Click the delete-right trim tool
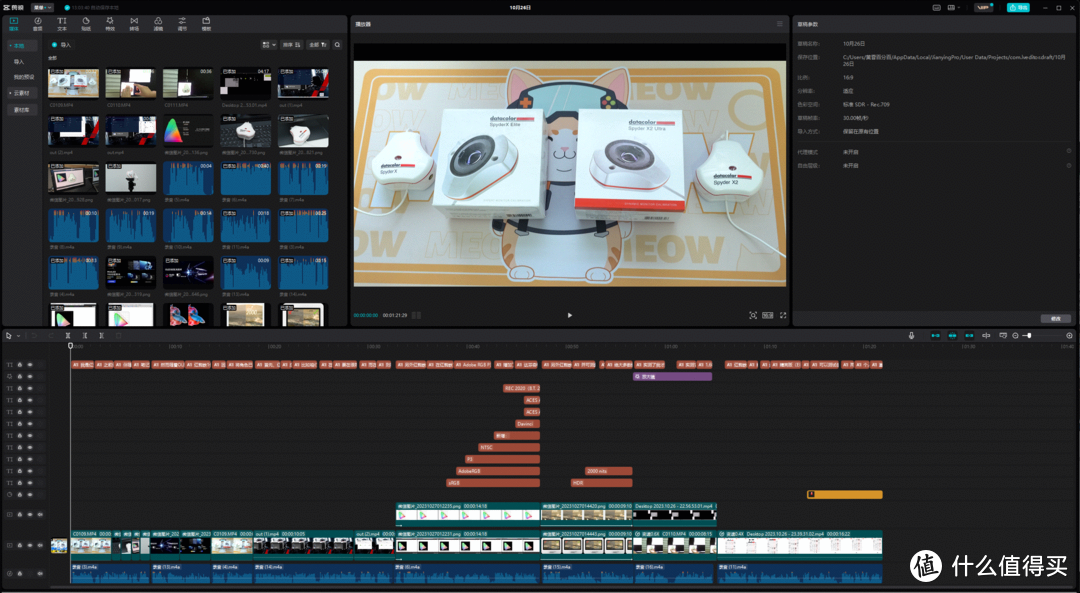The width and height of the screenshot is (1080, 593). point(101,335)
